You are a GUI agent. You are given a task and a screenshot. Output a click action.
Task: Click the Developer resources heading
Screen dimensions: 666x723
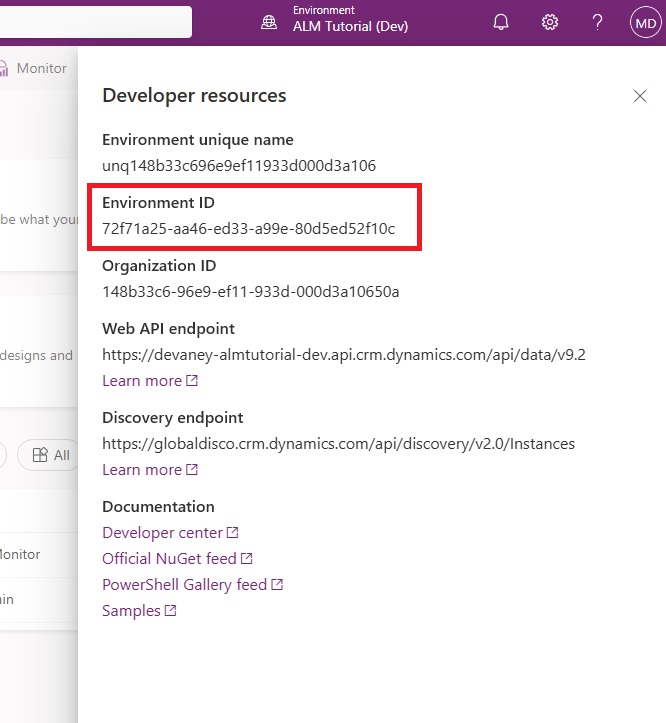click(194, 96)
